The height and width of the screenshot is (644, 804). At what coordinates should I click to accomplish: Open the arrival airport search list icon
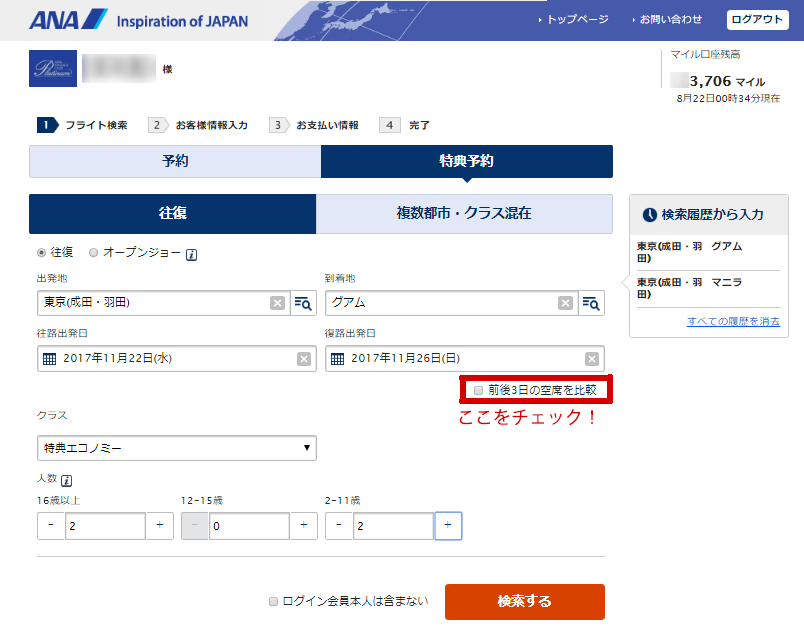click(591, 303)
